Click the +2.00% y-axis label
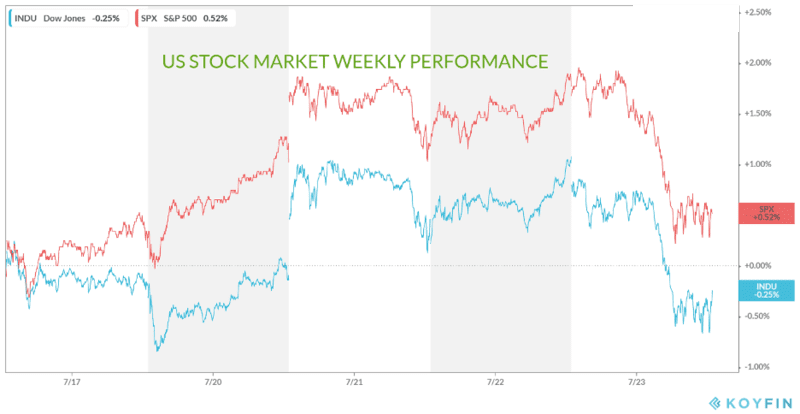 pyautogui.click(x=760, y=63)
